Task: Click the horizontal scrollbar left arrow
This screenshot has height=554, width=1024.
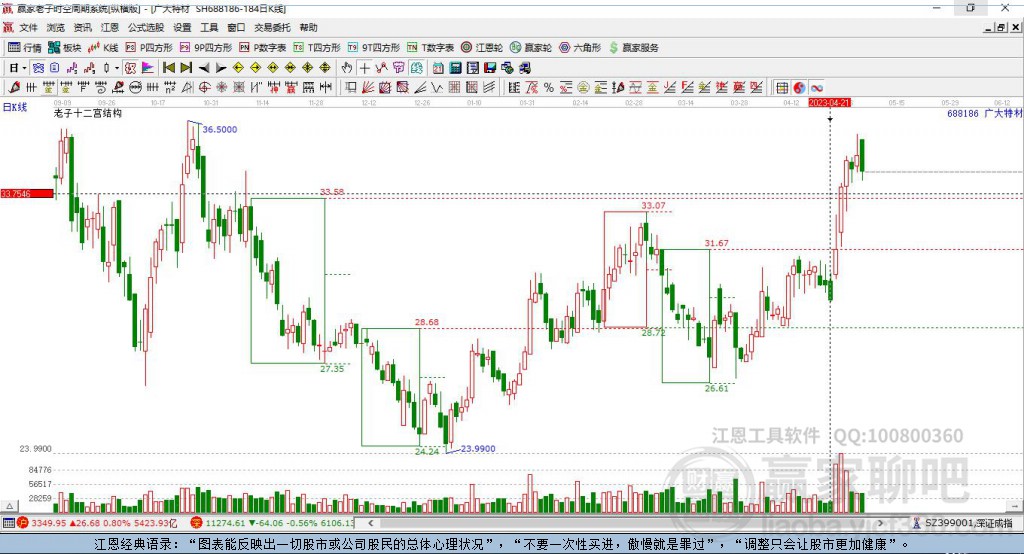Action: click(x=371, y=523)
